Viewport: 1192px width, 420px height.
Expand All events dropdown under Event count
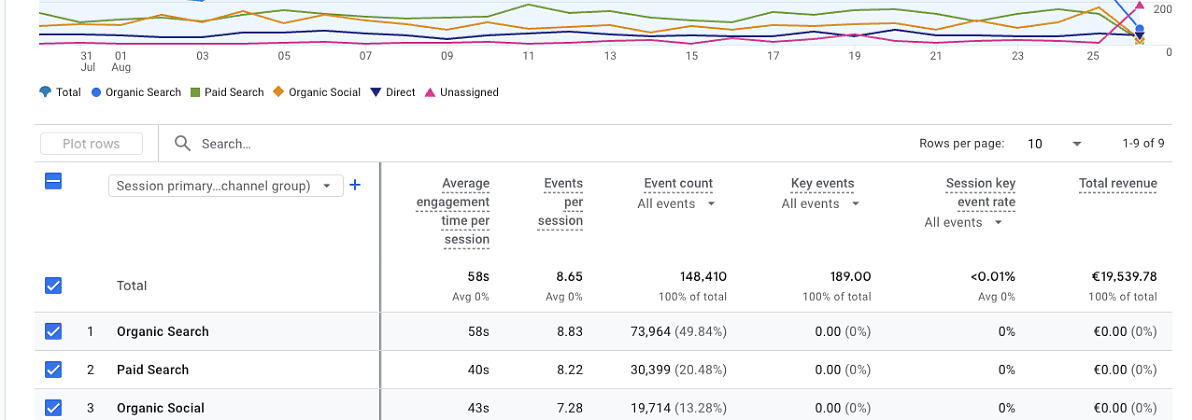(x=677, y=204)
